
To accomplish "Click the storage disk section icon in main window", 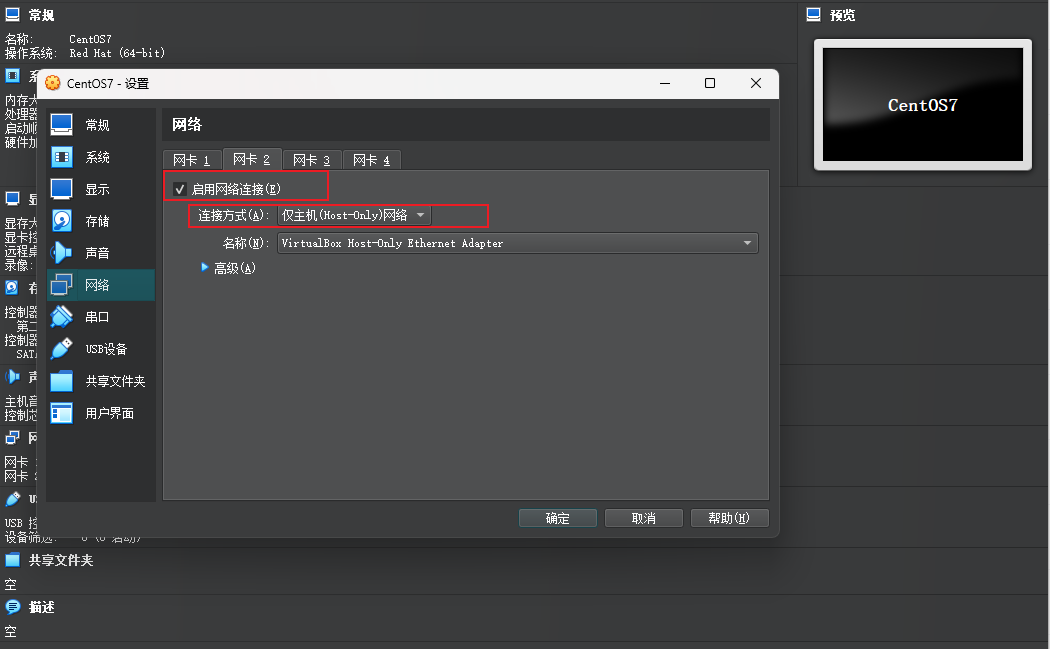I will pos(12,287).
